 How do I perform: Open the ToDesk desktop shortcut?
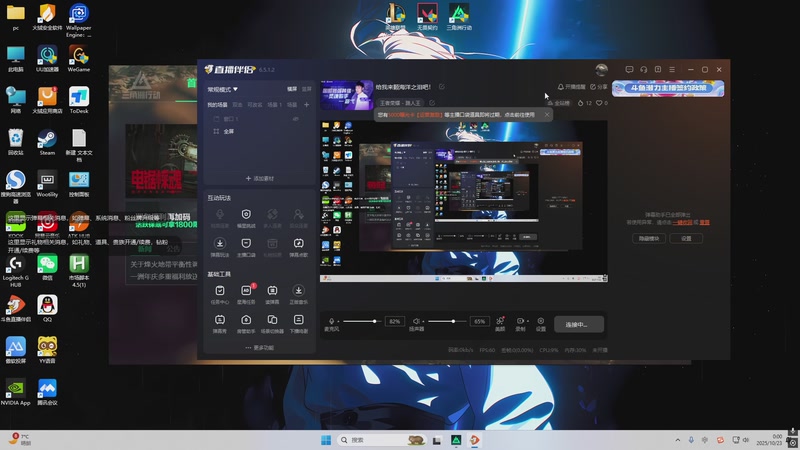(x=79, y=100)
